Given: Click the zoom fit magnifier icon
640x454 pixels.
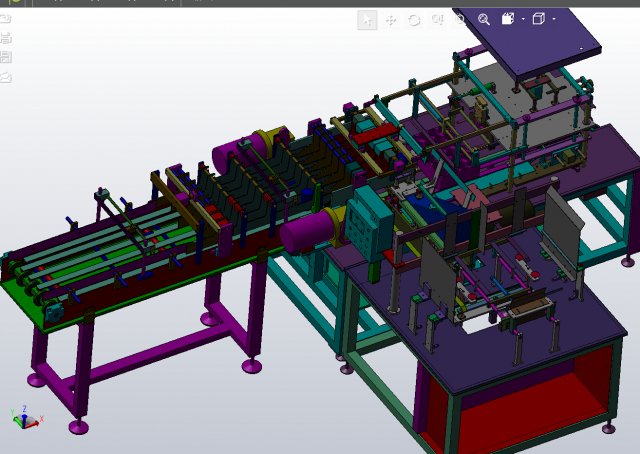Looking at the screenshot, I should (484, 19).
